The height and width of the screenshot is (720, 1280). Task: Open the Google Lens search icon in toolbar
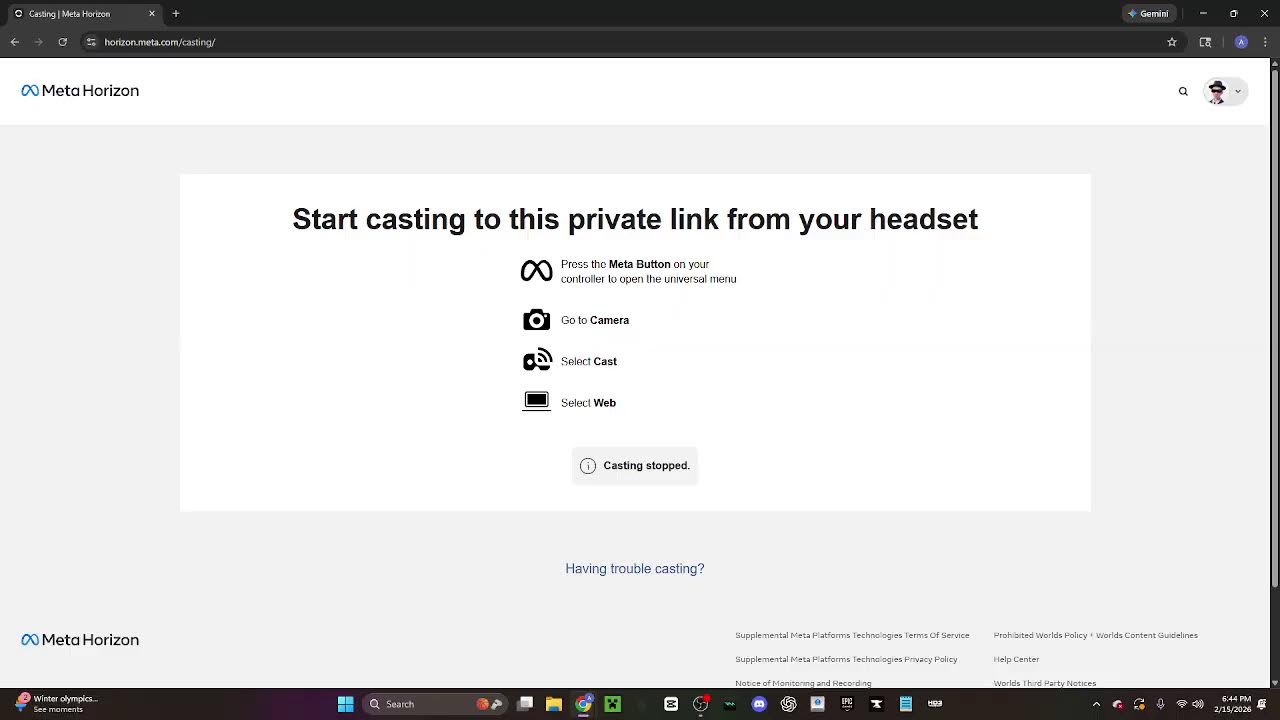[1205, 42]
